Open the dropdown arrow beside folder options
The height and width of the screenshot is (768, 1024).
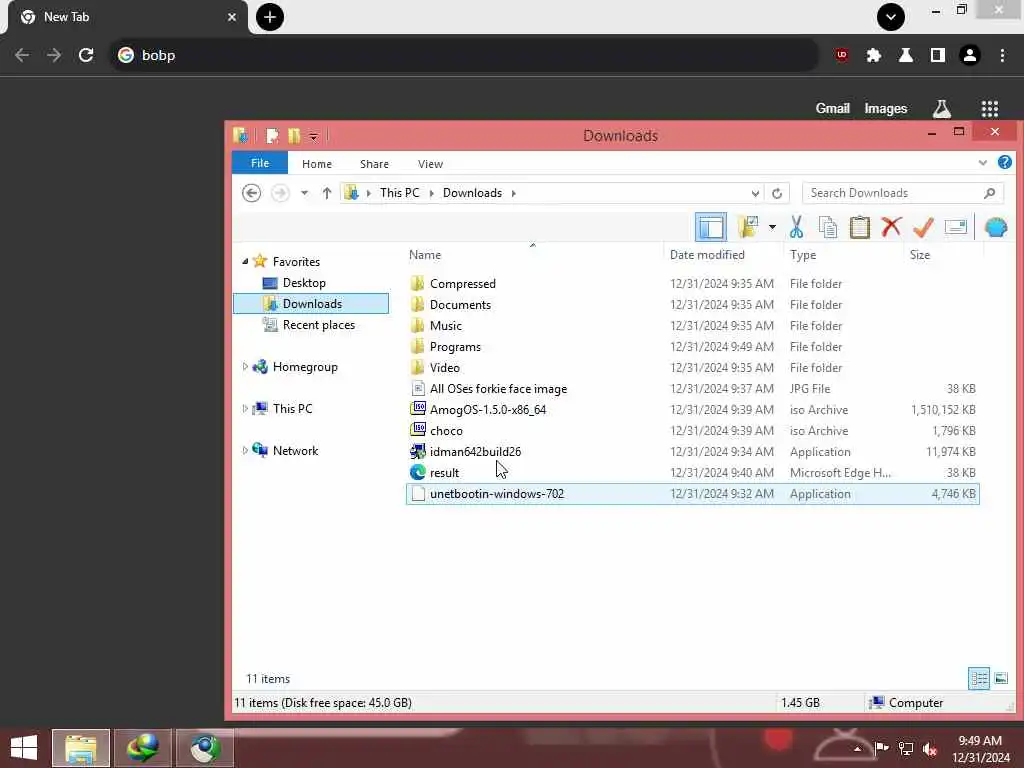(x=772, y=227)
